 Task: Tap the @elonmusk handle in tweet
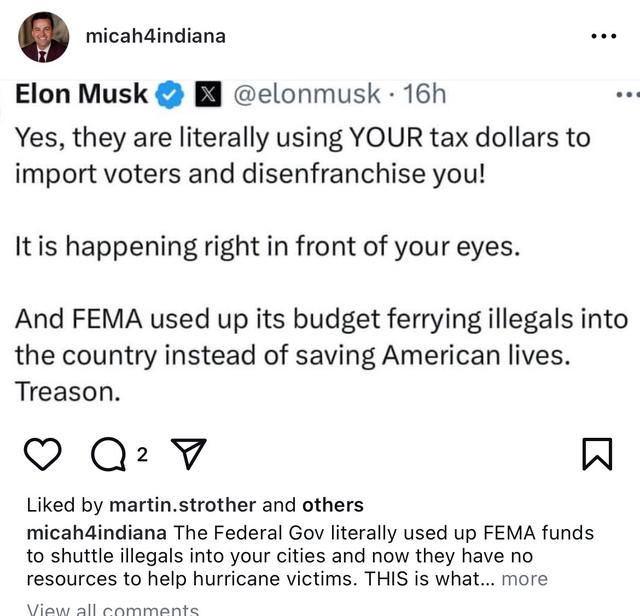click(x=306, y=95)
